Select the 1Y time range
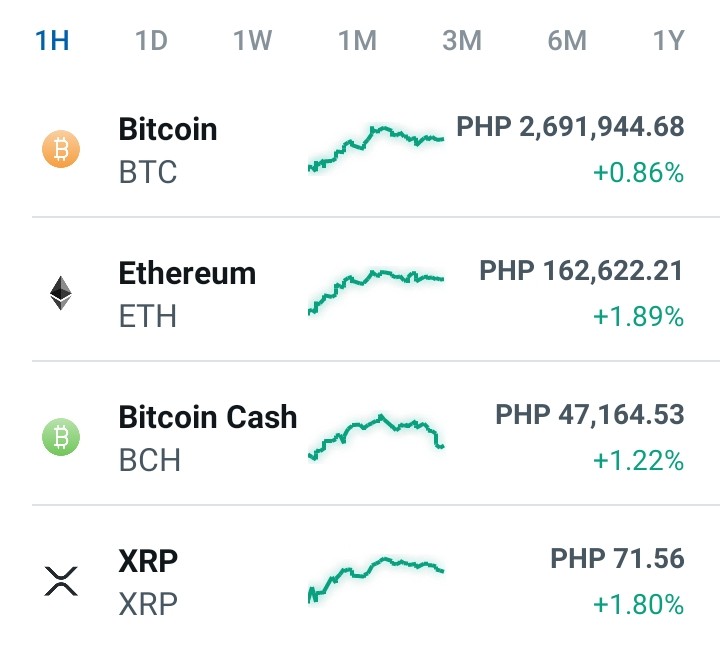 pyautogui.click(x=669, y=40)
